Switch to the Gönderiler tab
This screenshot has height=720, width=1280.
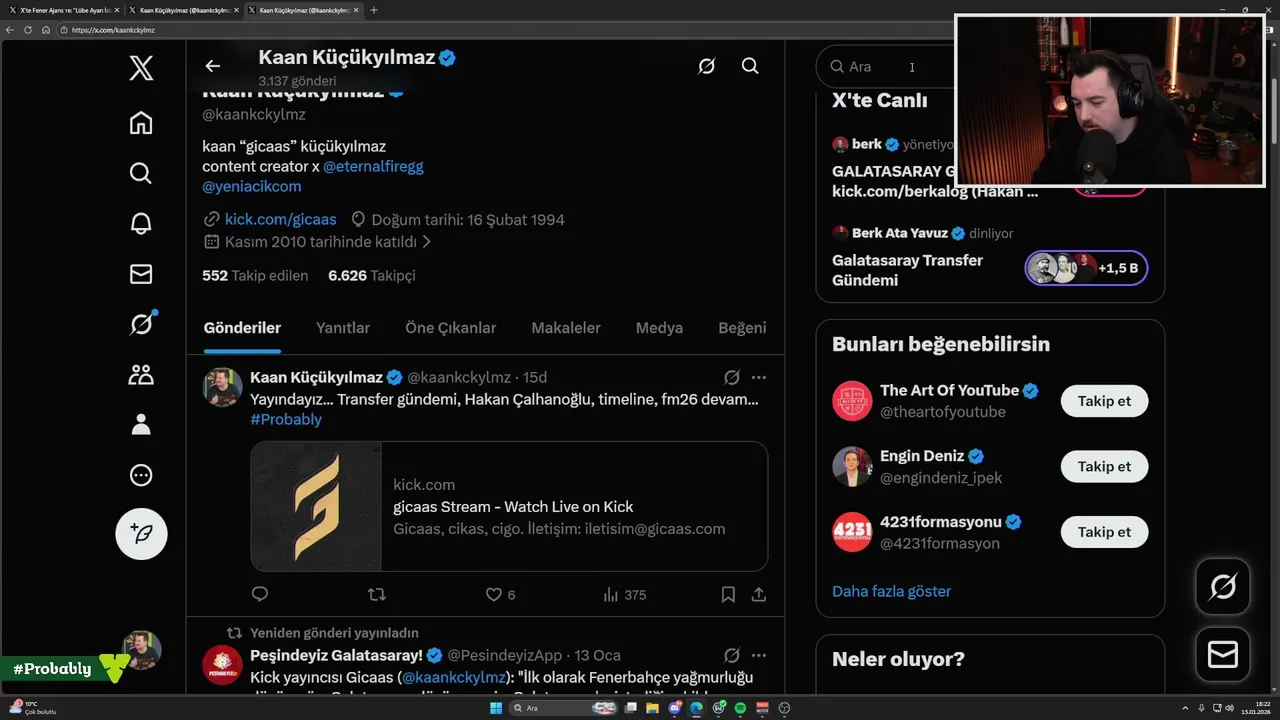242,328
